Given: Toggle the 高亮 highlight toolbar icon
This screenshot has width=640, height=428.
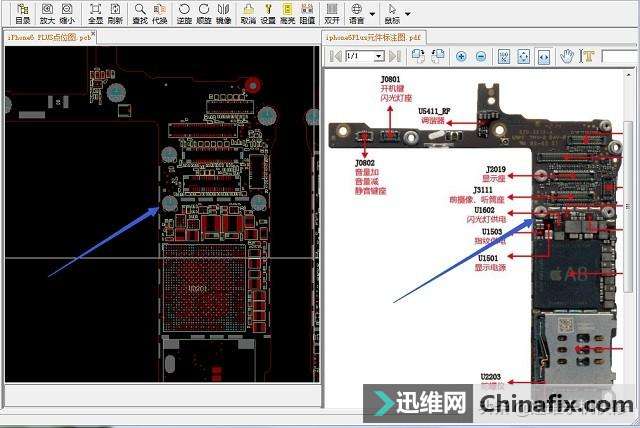Looking at the screenshot, I should (x=288, y=14).
